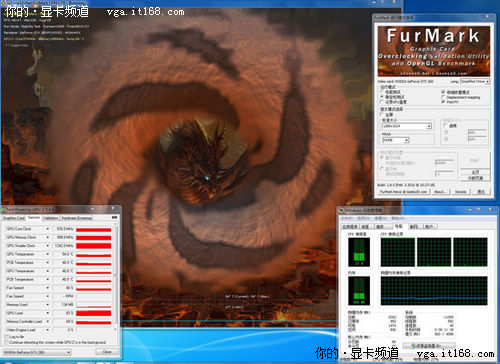Image resolution: width=500 pixels, height=364 pixels.
Task: Click the first CPU usage history graph
Action: tap(398, 252)
